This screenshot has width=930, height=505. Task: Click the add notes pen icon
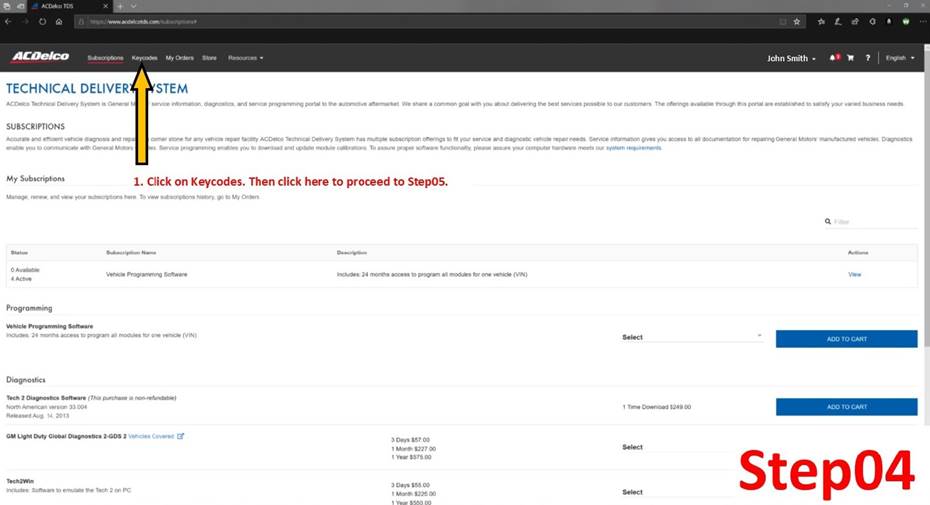tap(837, 21)
